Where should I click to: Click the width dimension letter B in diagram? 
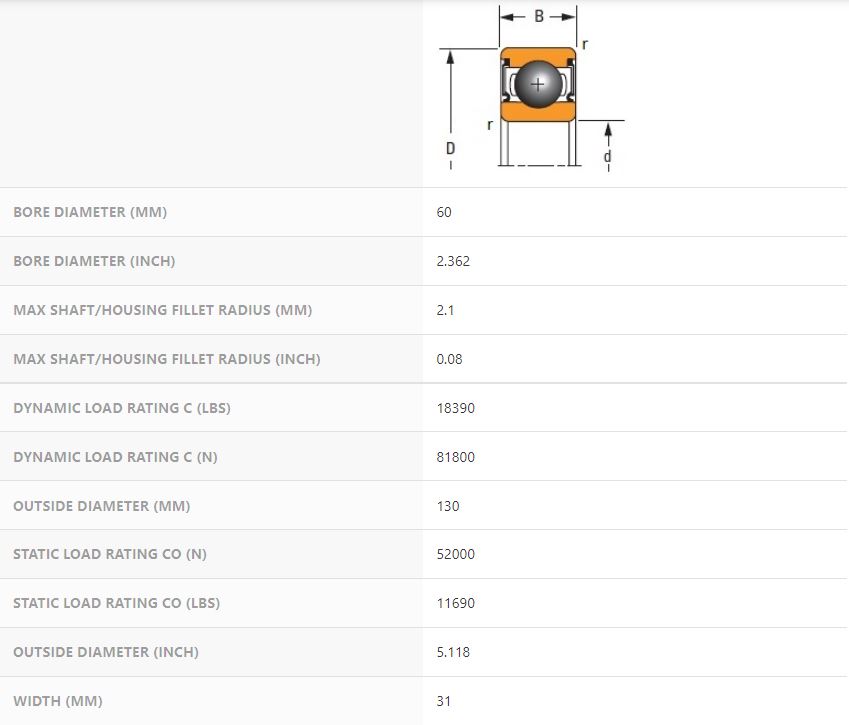pos(539,16)
